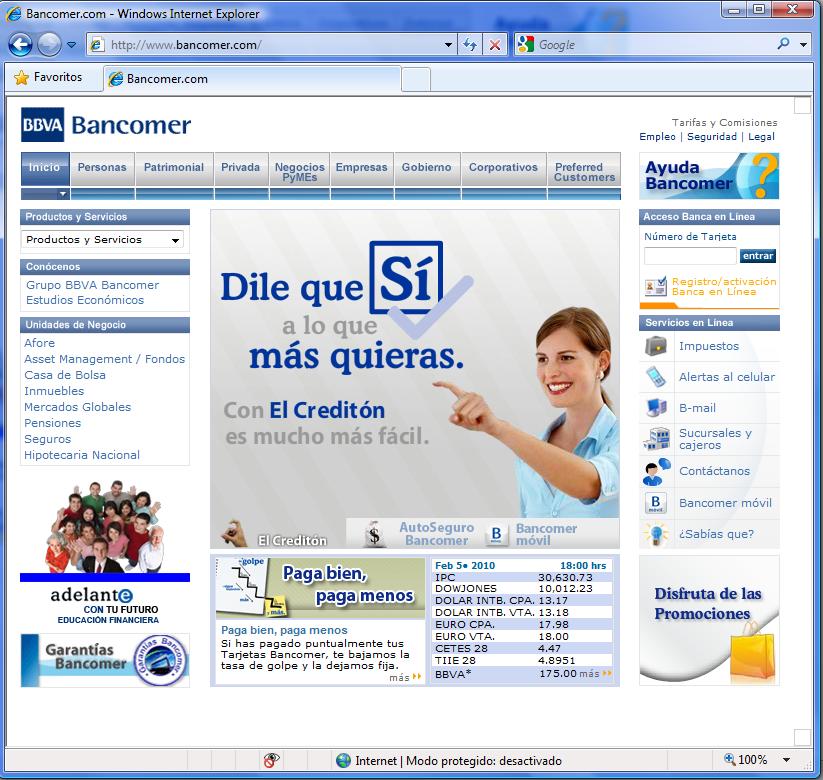Screen dimensions: 823x780
Task: Open Grupo BBVA Bancomer link
Action: click(92, 285)
